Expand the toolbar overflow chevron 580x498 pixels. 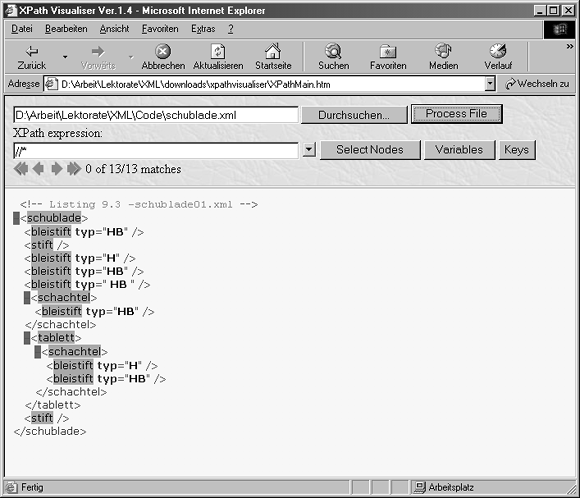coord(570,46)
